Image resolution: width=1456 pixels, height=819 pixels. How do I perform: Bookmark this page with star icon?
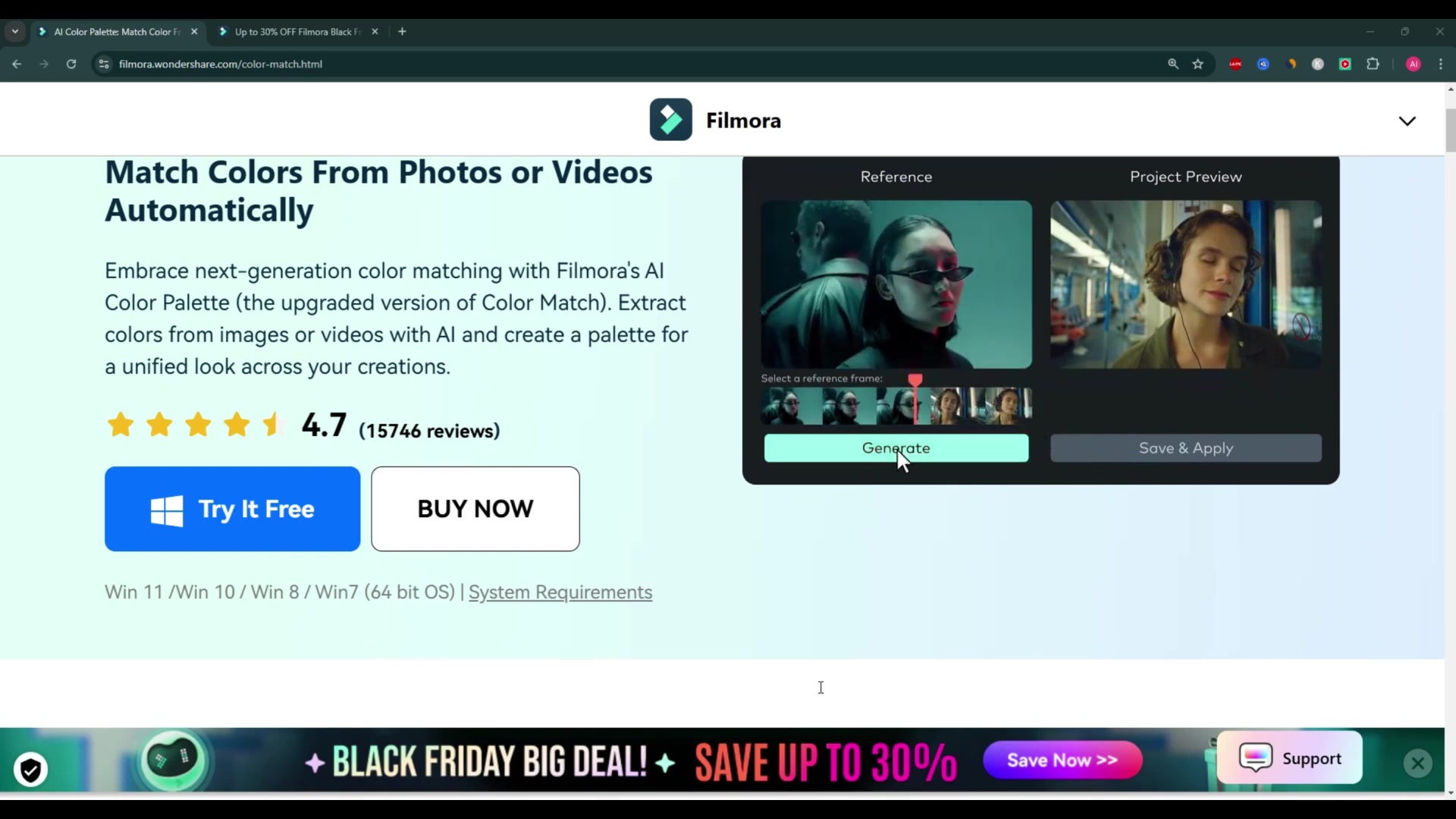pos(1198,64)
